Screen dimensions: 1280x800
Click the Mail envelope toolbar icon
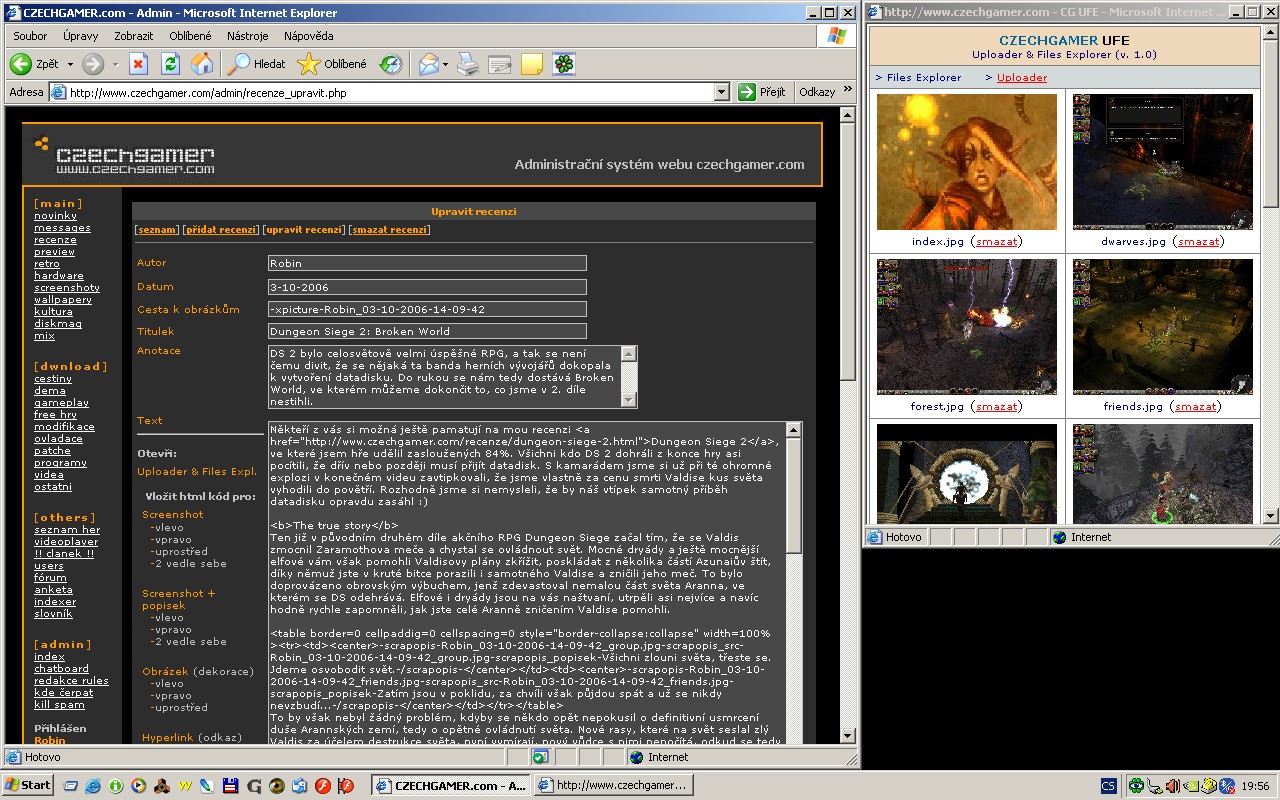428,64
